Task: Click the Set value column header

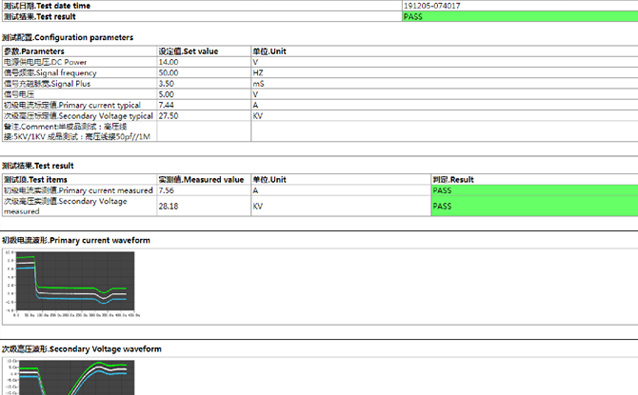Action: [x=188, y=51]
